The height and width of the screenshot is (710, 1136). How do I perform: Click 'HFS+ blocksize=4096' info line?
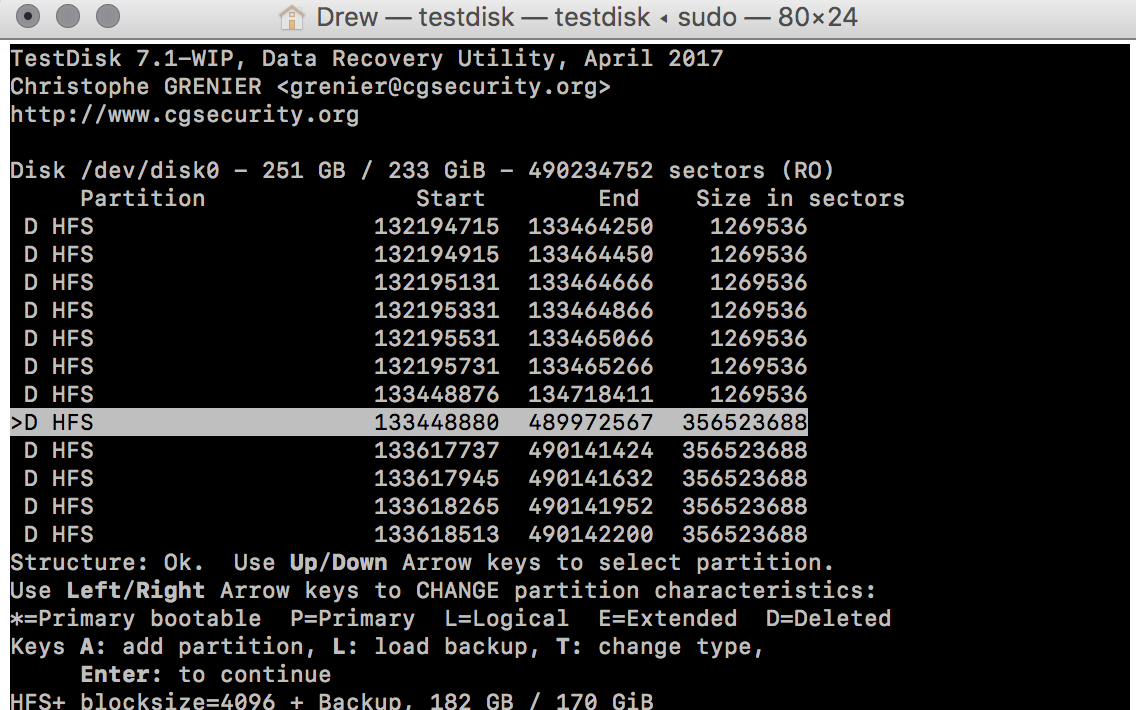pos(143,701)
